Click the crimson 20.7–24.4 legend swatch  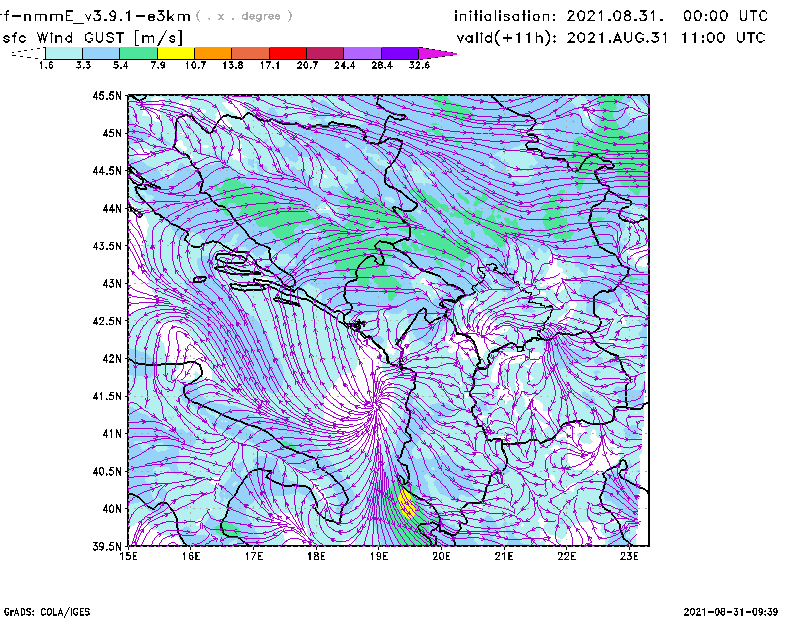[325, 53]
